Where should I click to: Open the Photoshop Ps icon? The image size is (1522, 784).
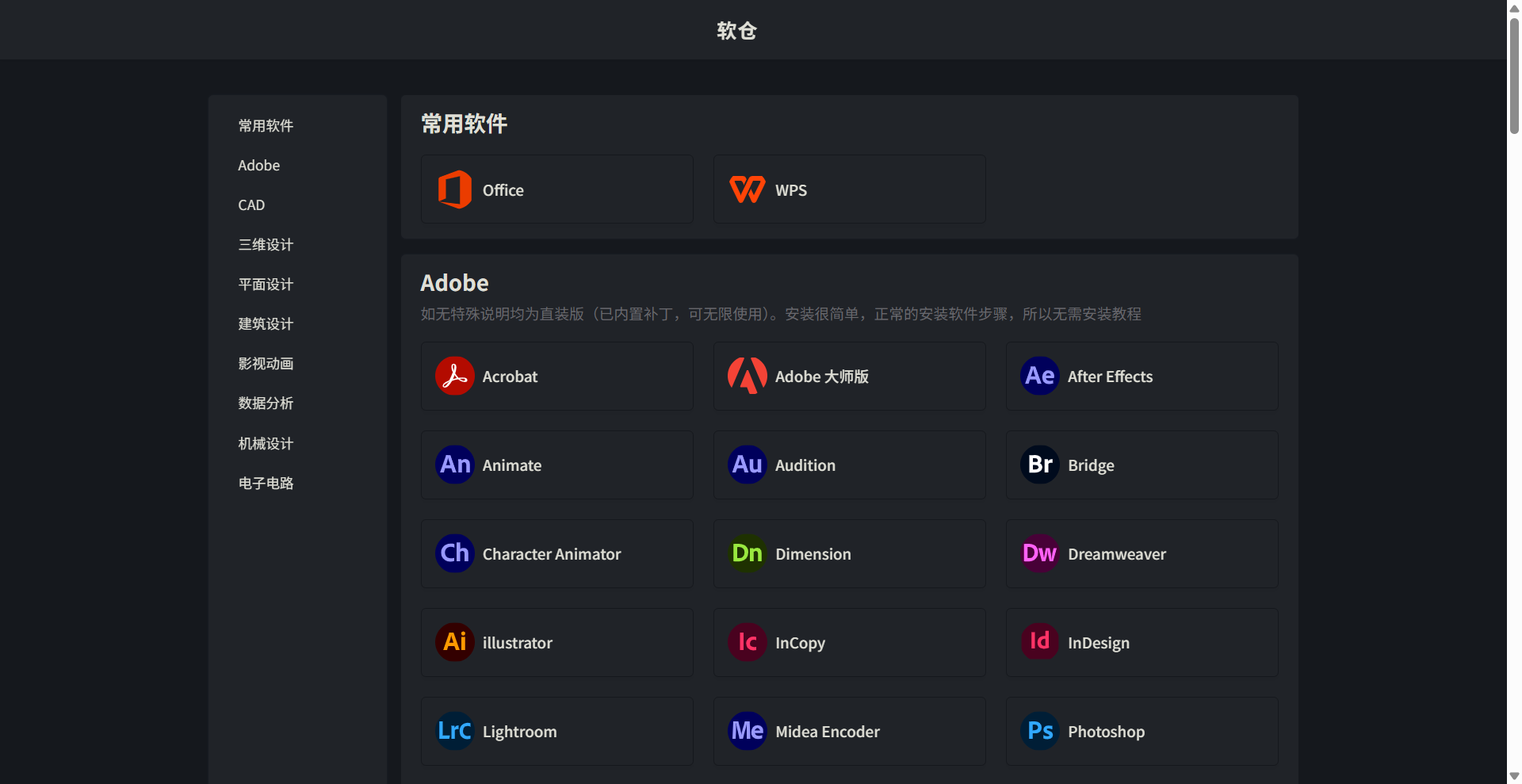[1040, 732]
